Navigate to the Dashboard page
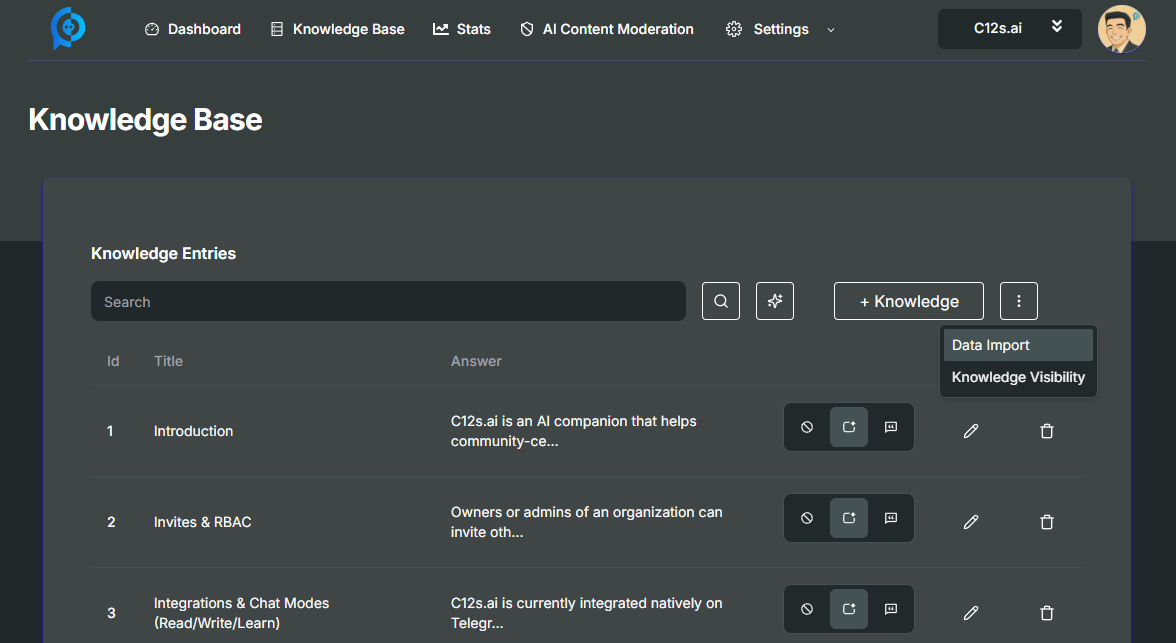 (x=192, y=29)
